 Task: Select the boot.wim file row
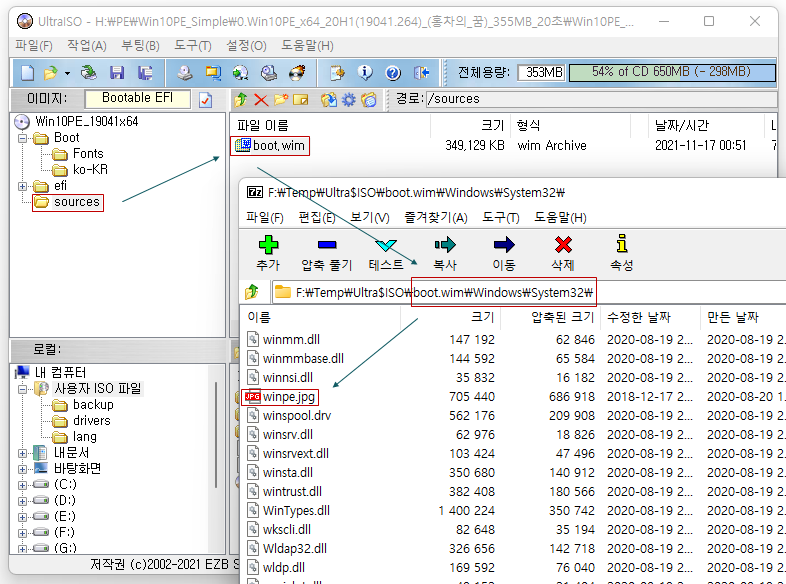coord(503,146)
